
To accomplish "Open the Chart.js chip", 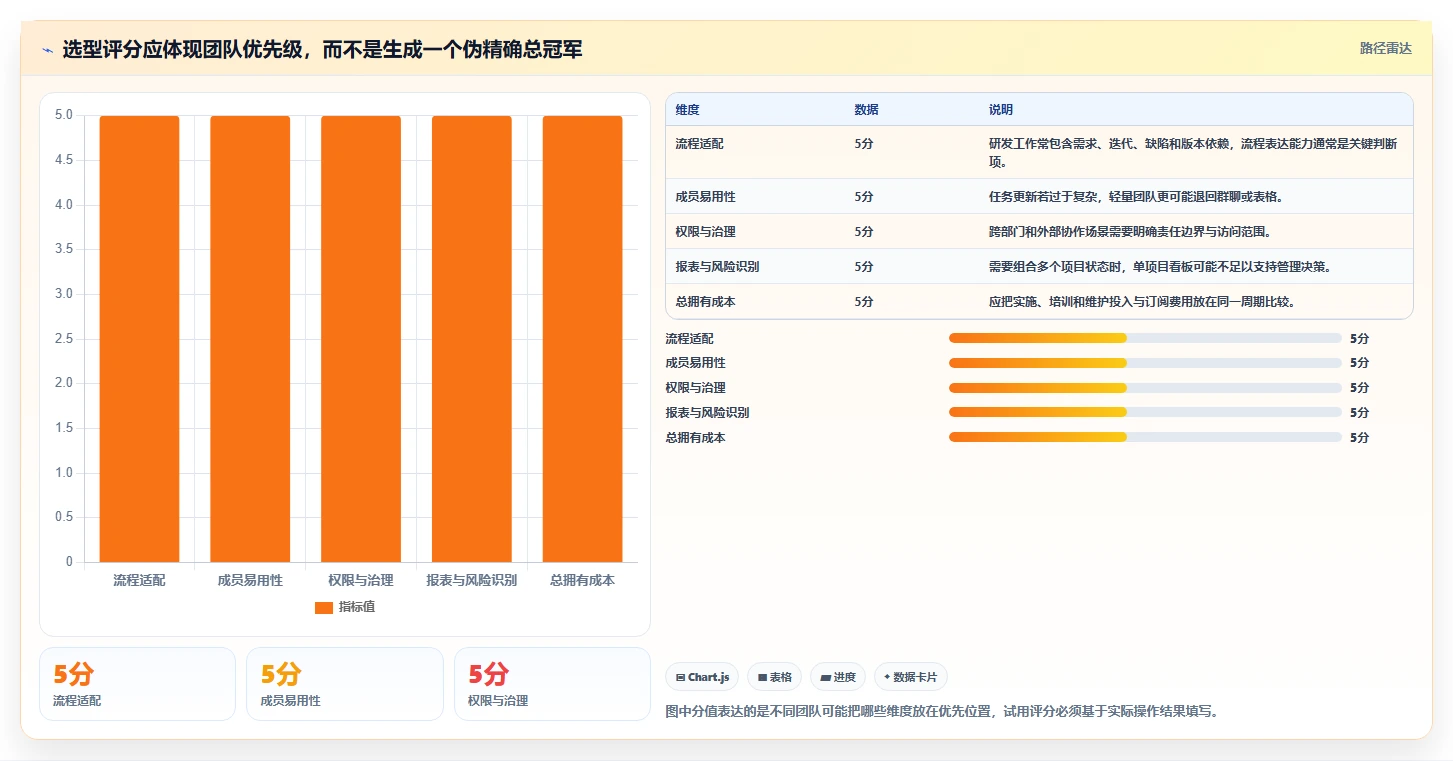I will 702,677.
